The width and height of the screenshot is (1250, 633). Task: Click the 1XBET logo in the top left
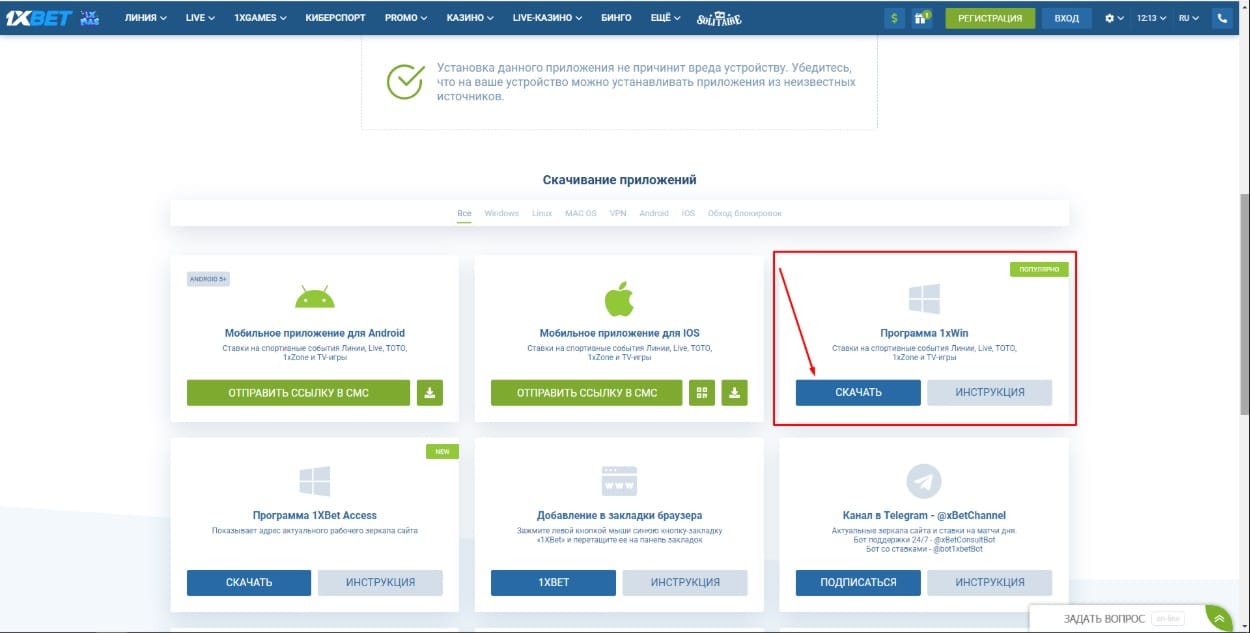tap(40, 16)
